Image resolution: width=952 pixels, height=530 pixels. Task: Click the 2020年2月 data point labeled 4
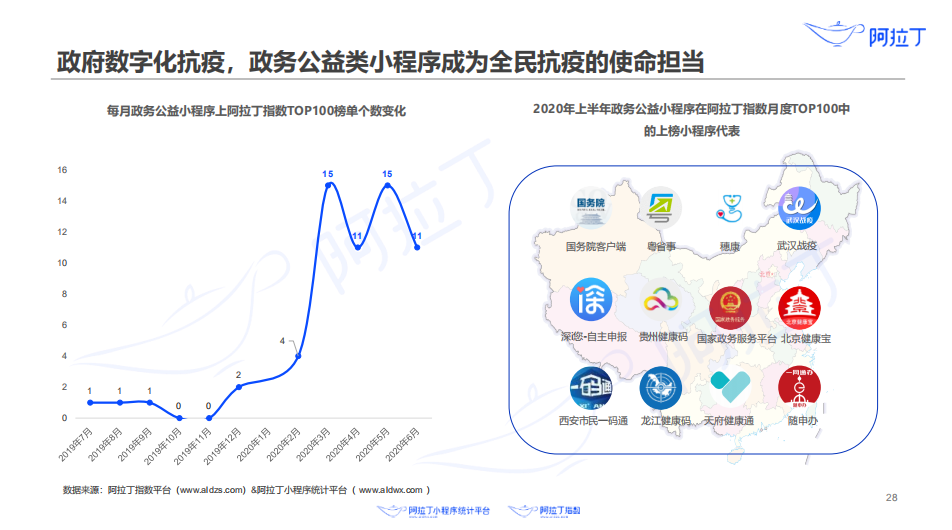(298, 356)
